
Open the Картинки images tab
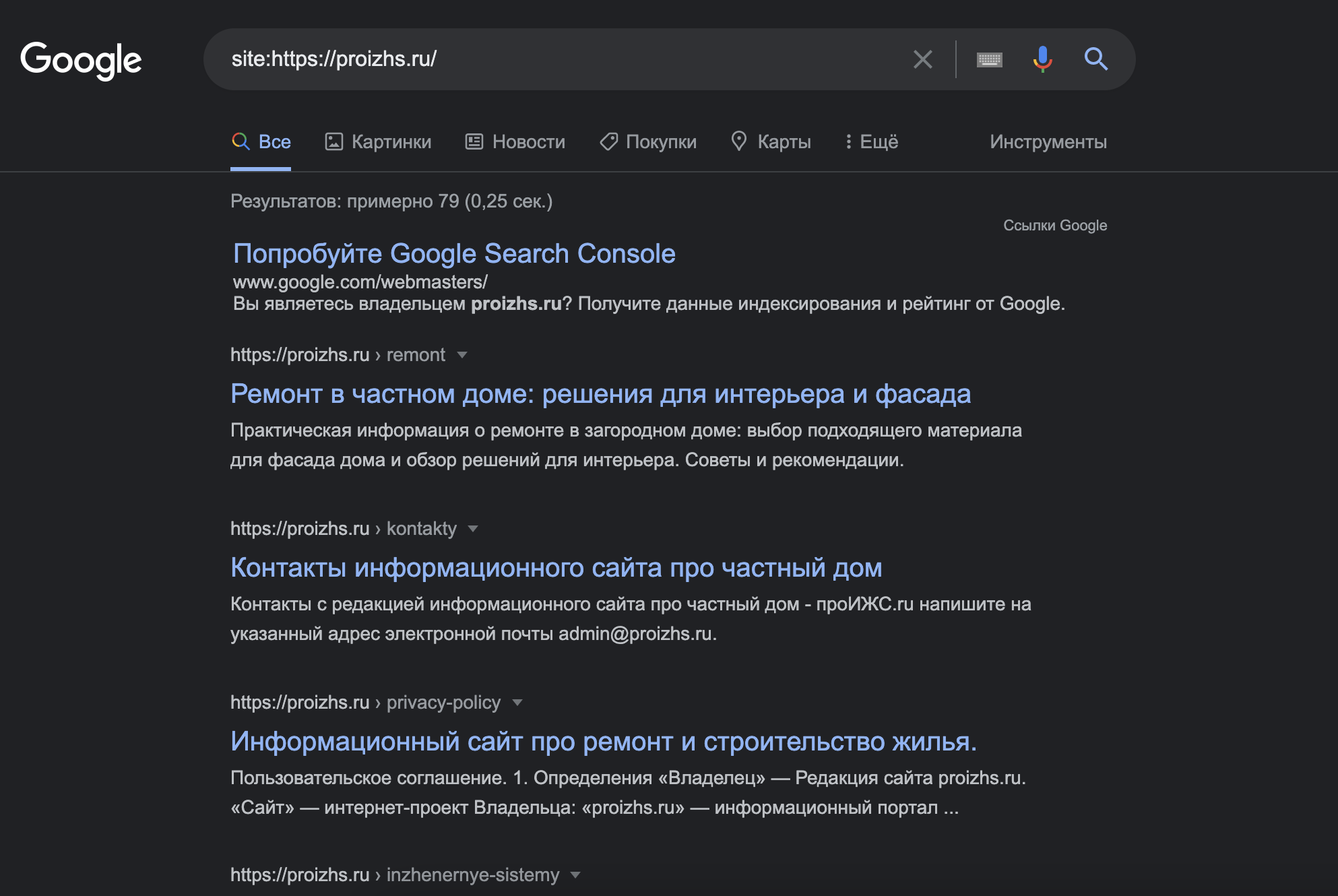tap(378, 141)
